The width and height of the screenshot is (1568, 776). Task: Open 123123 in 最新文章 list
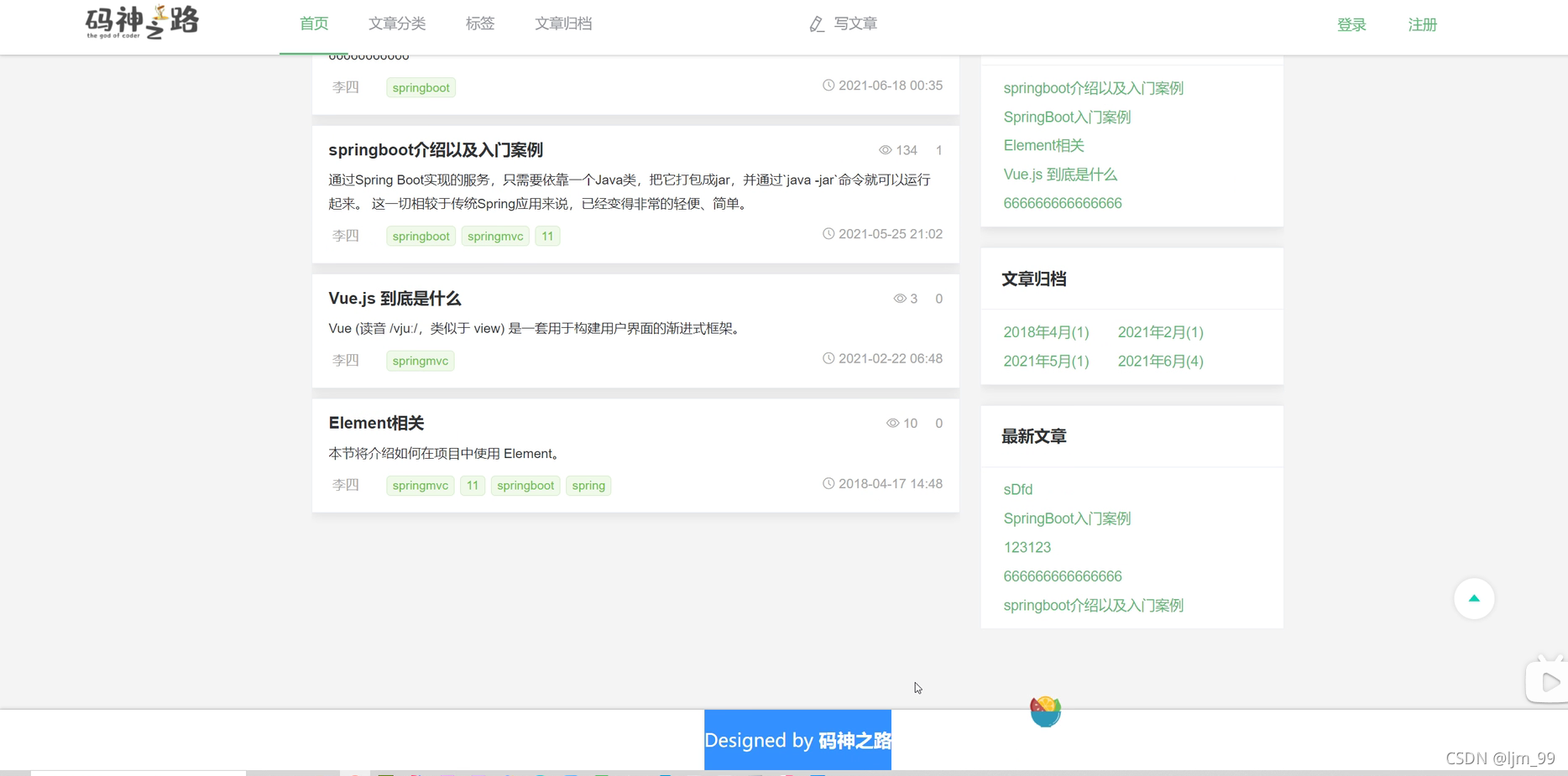pyautogui.click(x=1027, y=548)
